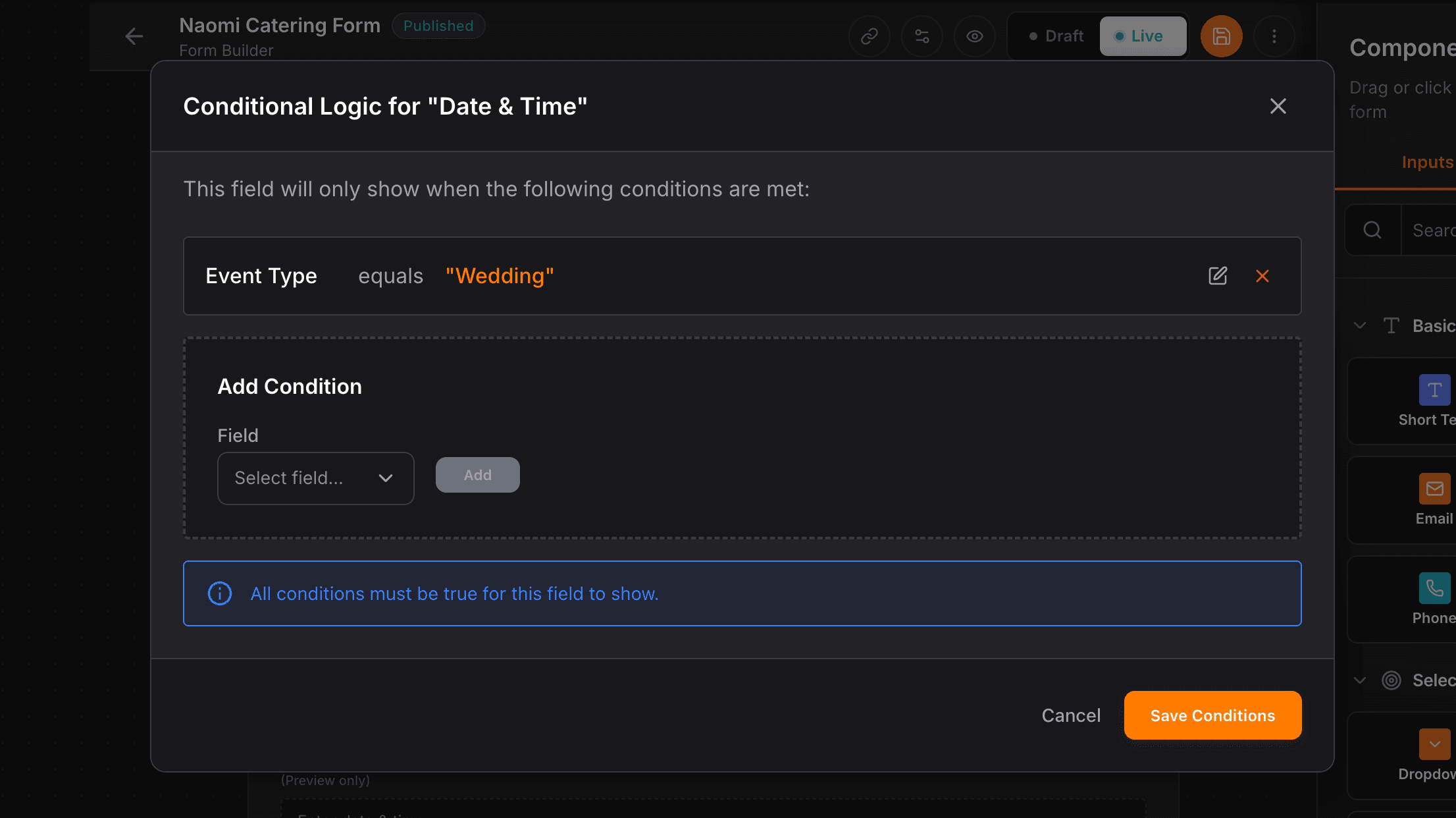
Task: Collapse the Select components section
Action: 1360,680
